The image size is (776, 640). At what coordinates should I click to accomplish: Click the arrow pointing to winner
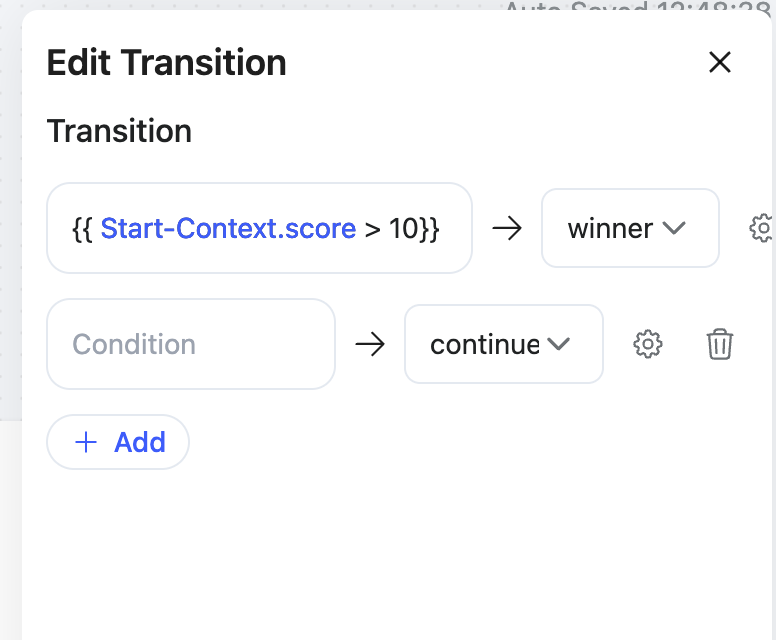tap(507, 229)
